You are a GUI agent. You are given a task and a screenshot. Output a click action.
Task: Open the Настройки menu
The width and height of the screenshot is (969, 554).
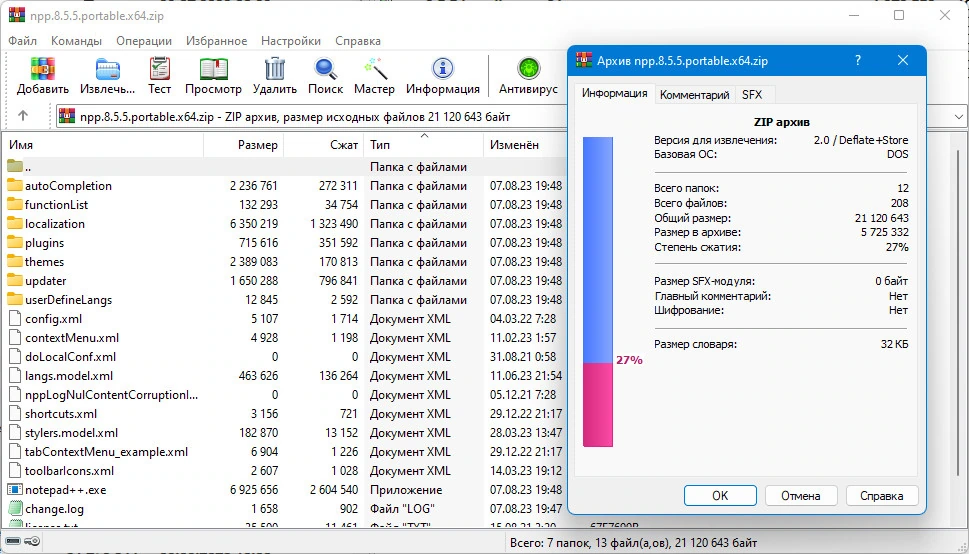tap(291, 41)
